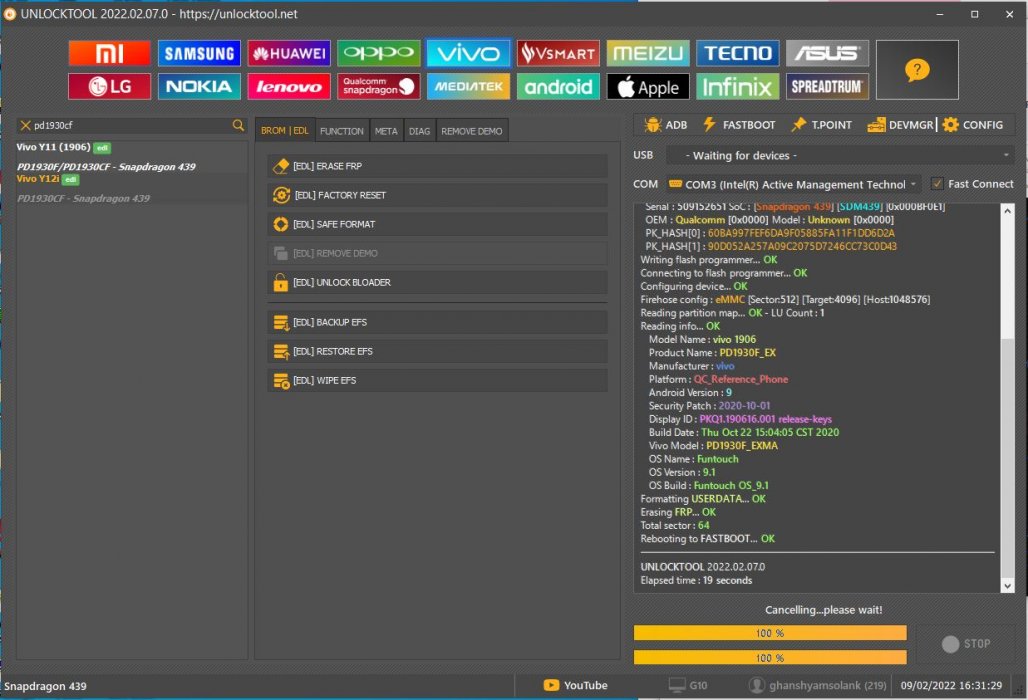
Task: Pick the Vivo brand tile
Action: (468, 53)
